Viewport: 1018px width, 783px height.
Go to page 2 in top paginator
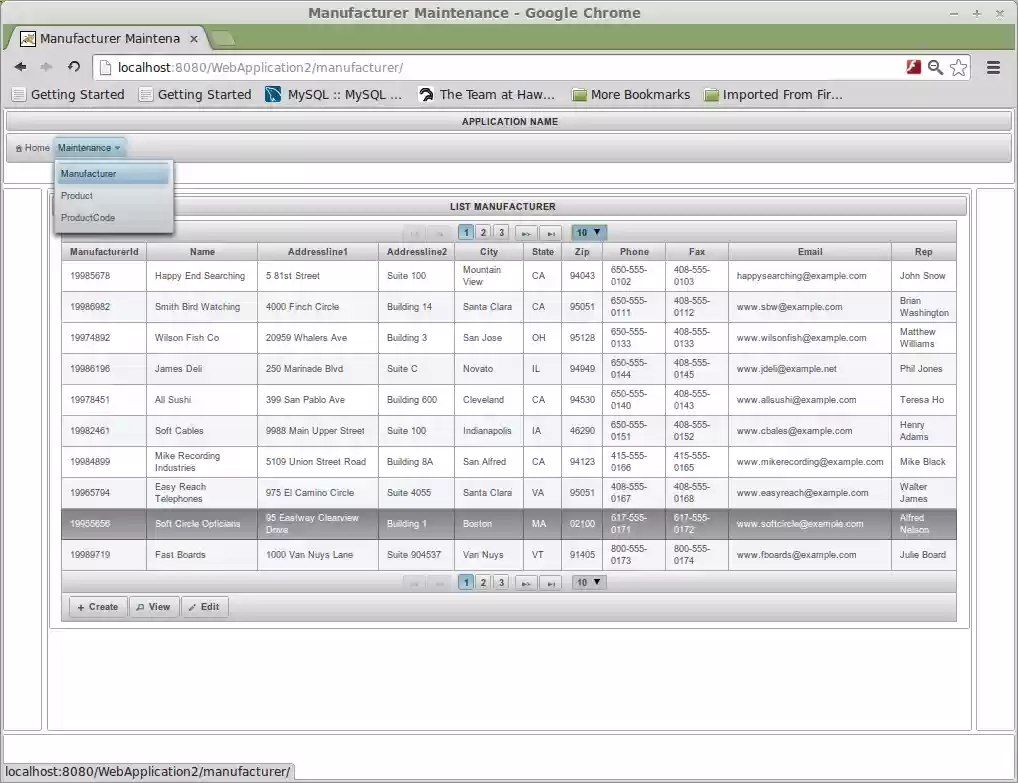(483, 232)
